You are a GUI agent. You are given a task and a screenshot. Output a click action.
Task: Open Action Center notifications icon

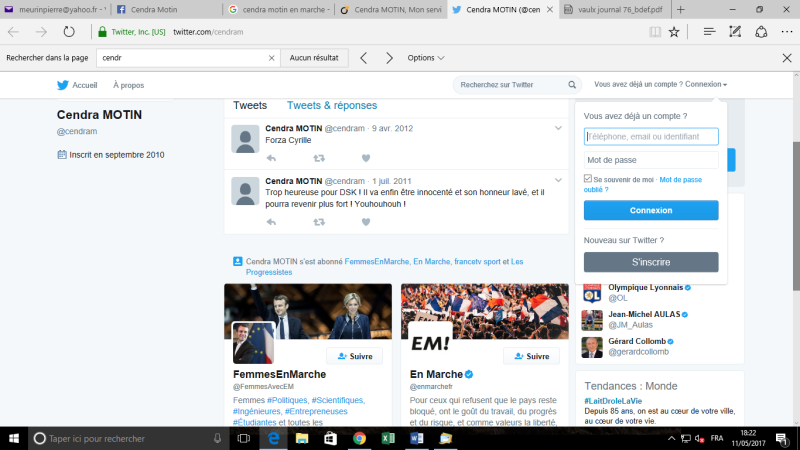point(782,438)
